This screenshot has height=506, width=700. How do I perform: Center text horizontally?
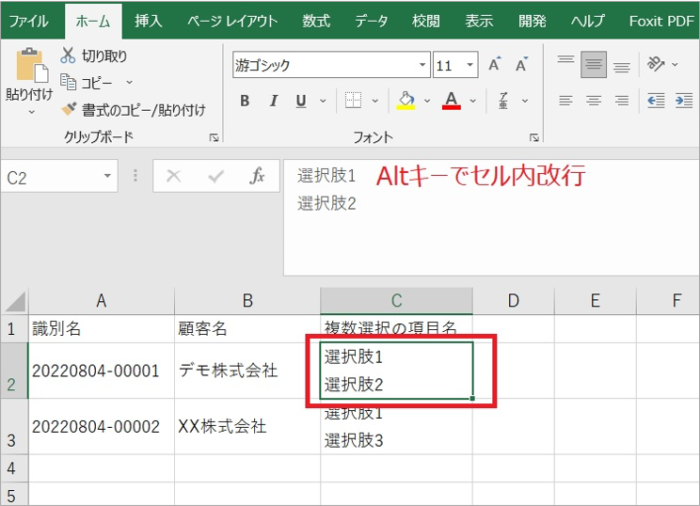tap(593, 100)
